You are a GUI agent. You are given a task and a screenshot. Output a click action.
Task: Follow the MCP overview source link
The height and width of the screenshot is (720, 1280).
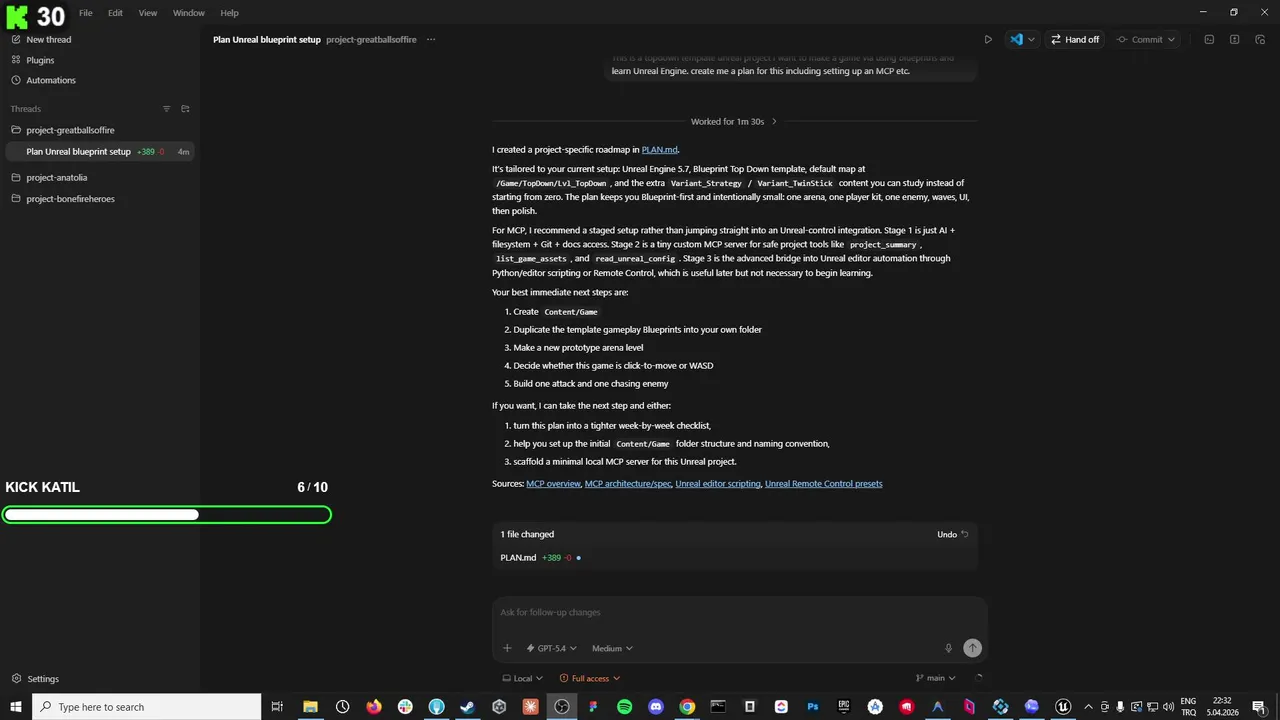(x=553, y=484)
